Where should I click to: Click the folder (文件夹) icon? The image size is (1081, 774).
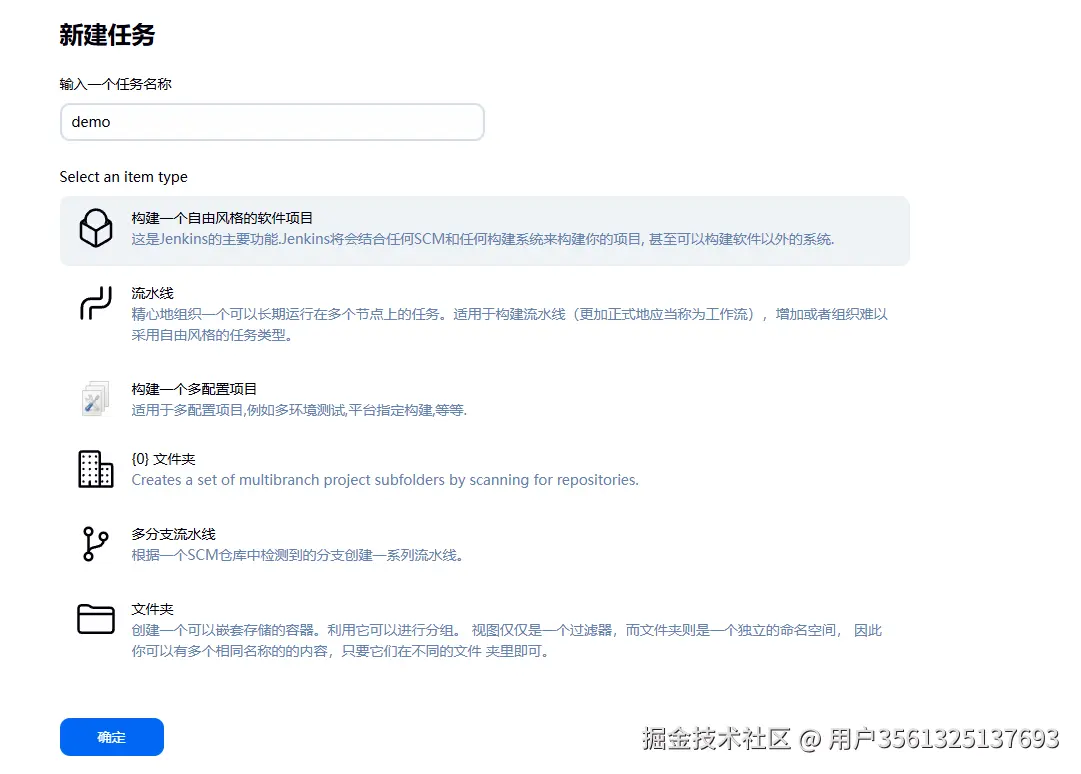[x=95, y=618]
